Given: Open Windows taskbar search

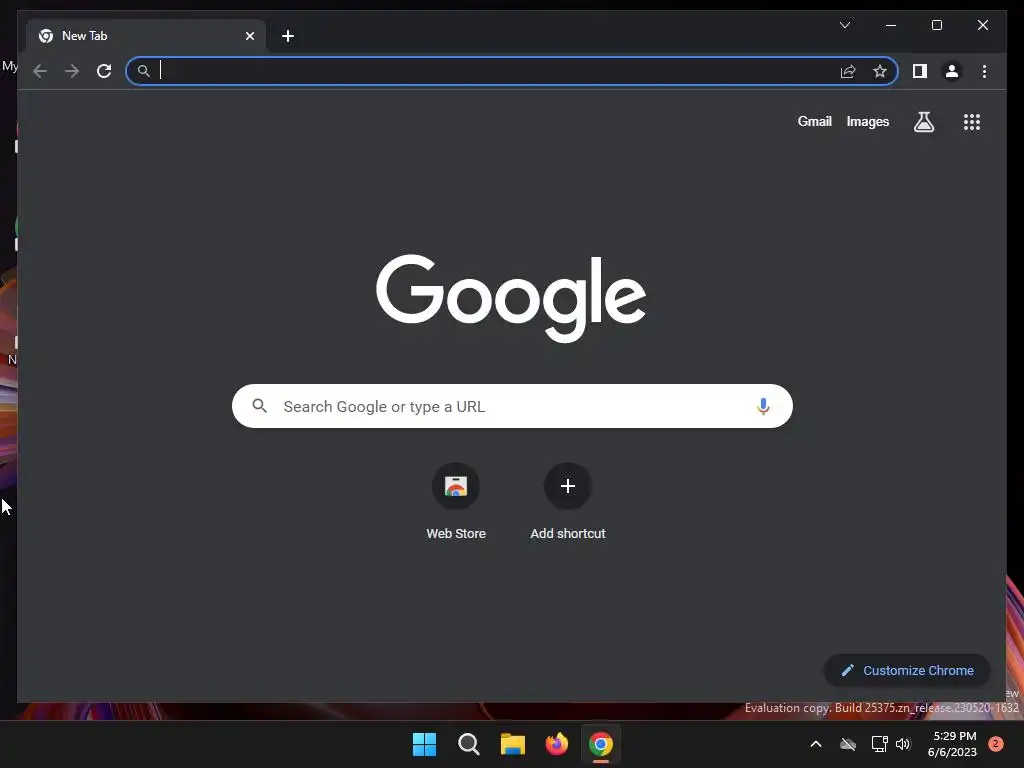Looking at the screenshot, I should (x=468, y=744).
